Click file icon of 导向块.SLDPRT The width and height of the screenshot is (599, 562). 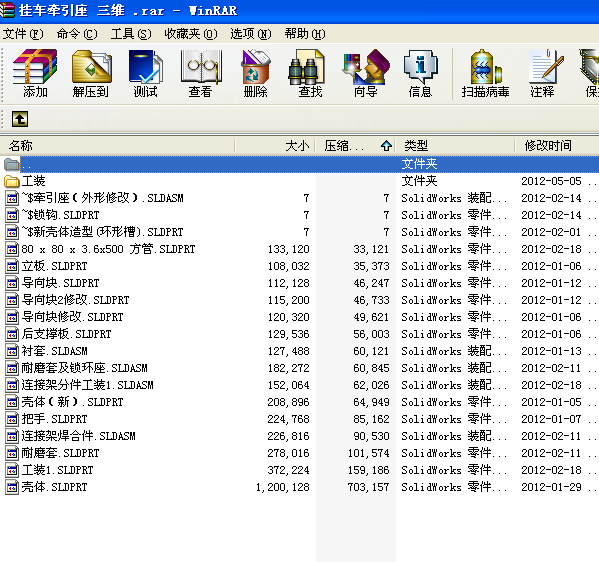click(x=12, y=283)
